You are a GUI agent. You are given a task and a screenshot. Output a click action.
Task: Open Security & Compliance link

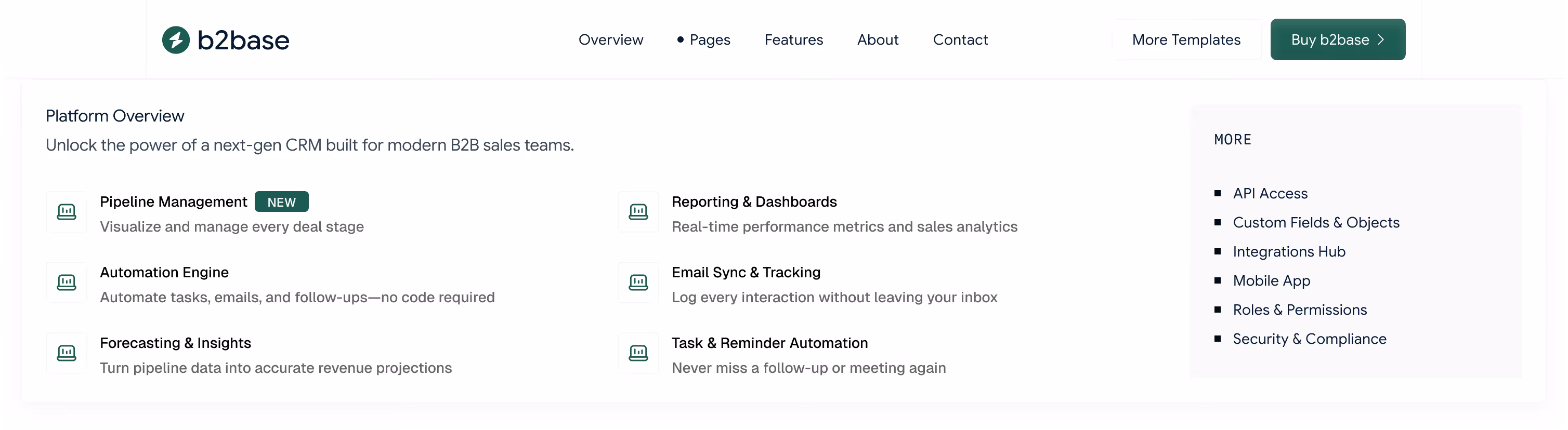(x=1309, y=339)
